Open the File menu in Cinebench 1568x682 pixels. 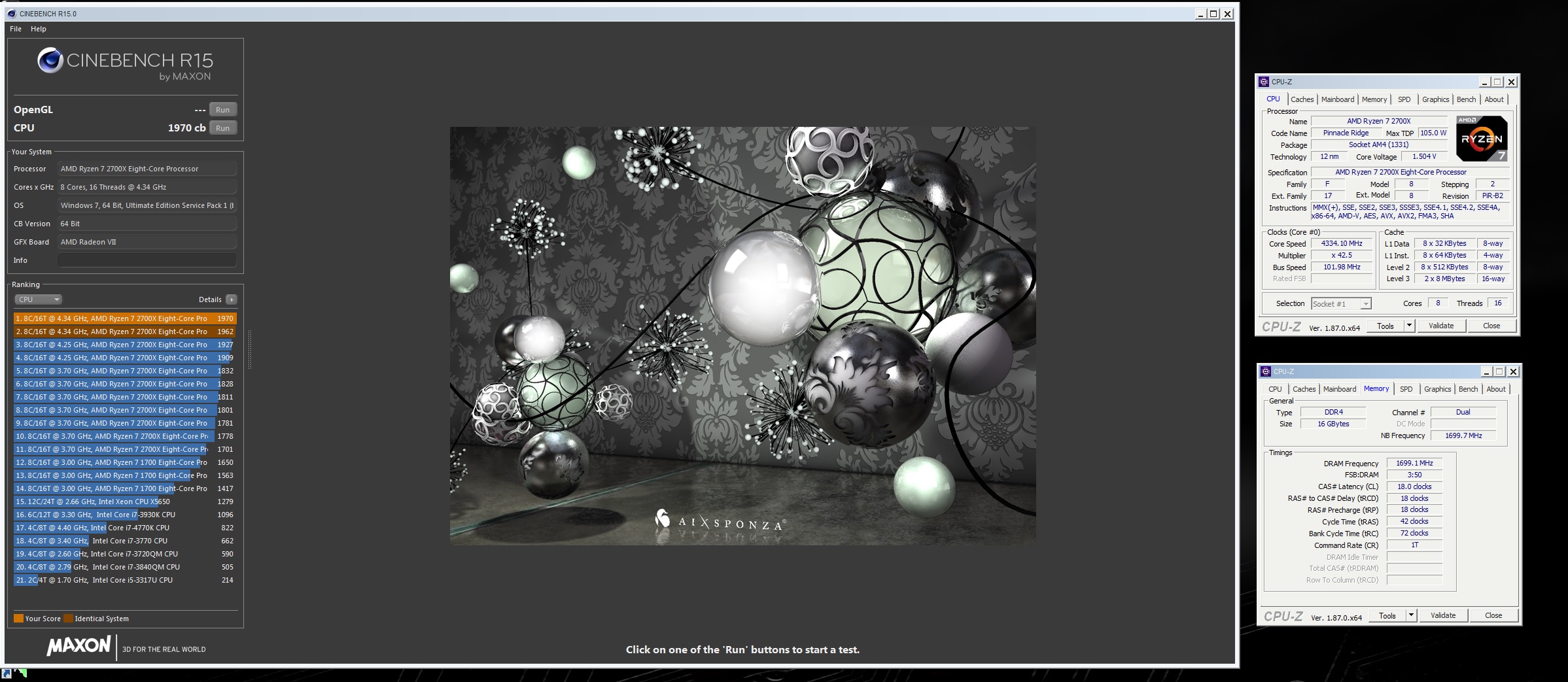(16, 29)
